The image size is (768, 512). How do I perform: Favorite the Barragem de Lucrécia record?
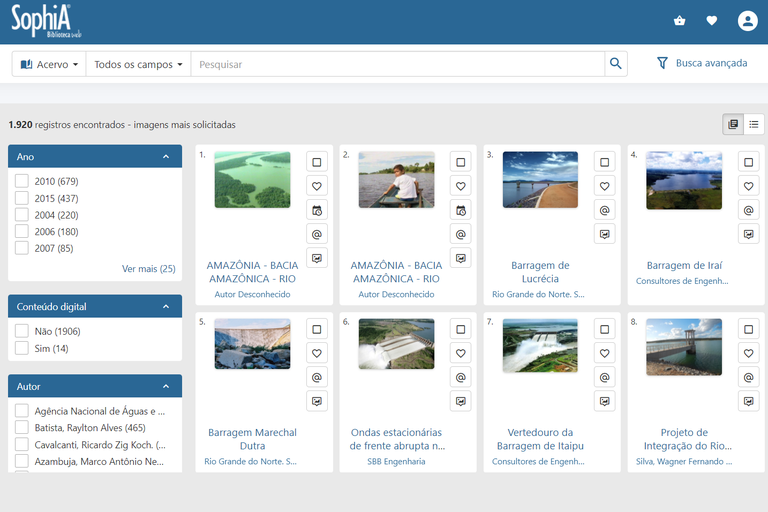[x=604, y=186]
